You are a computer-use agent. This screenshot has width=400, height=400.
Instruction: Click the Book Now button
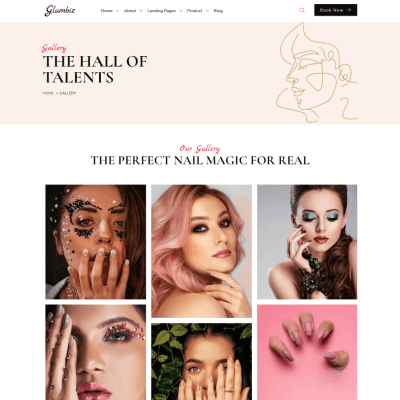point(336,10)
